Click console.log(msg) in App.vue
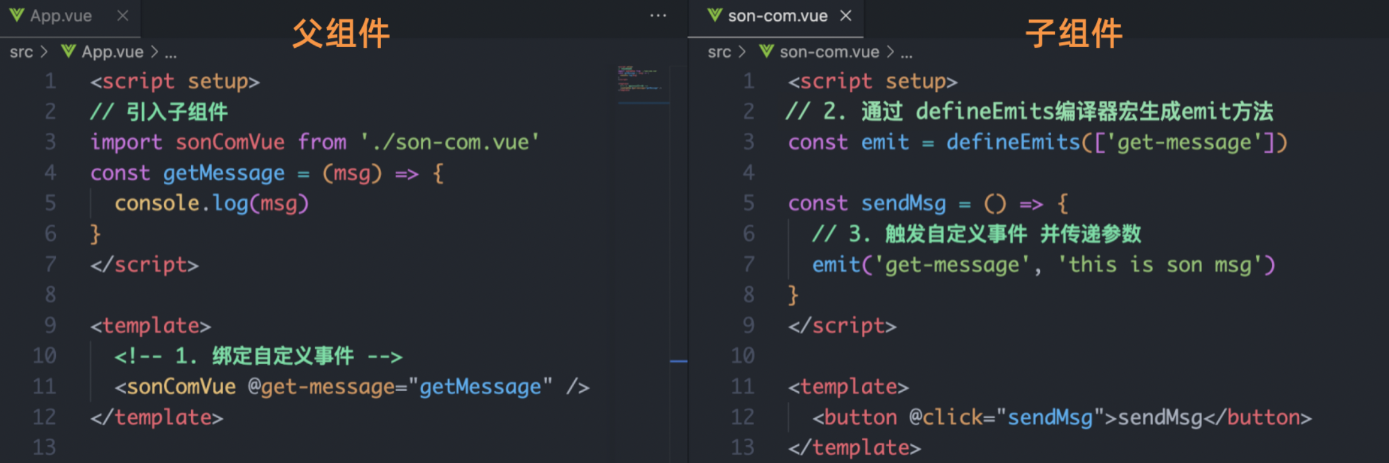The width and height of the screenshot is (1389, 463). click(212, 204)
